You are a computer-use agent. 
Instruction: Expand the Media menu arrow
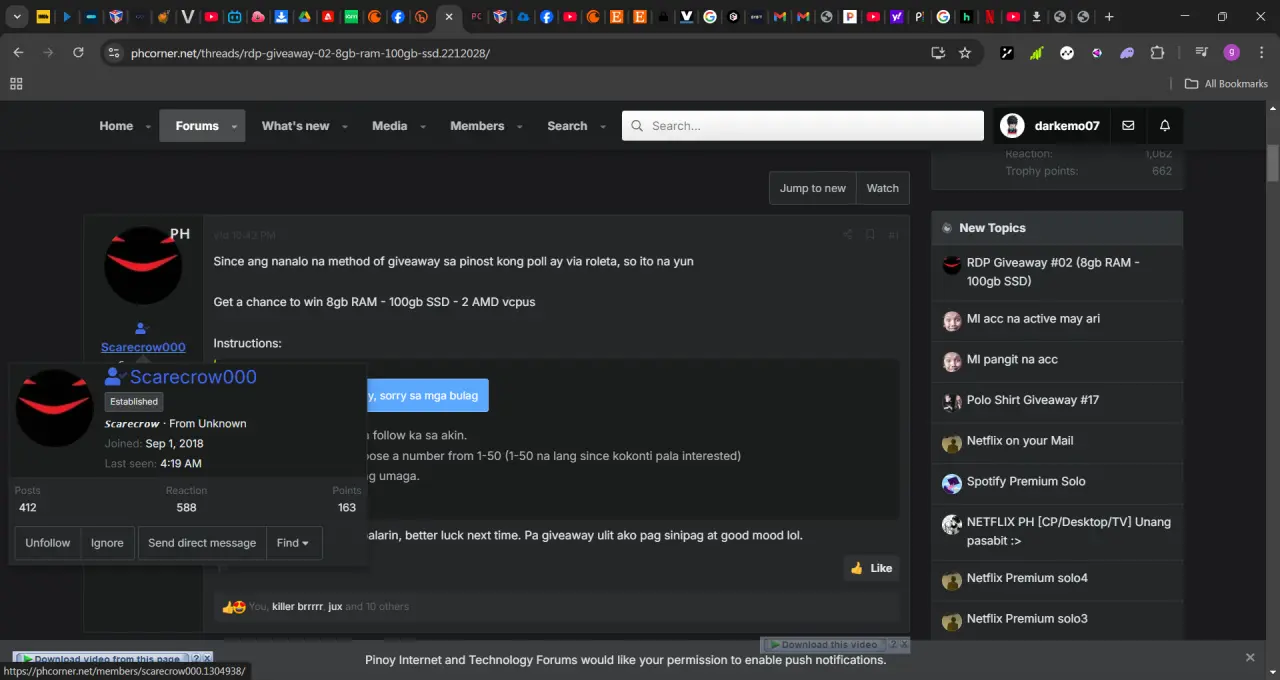pyautogui.click(x=423, y=127)
